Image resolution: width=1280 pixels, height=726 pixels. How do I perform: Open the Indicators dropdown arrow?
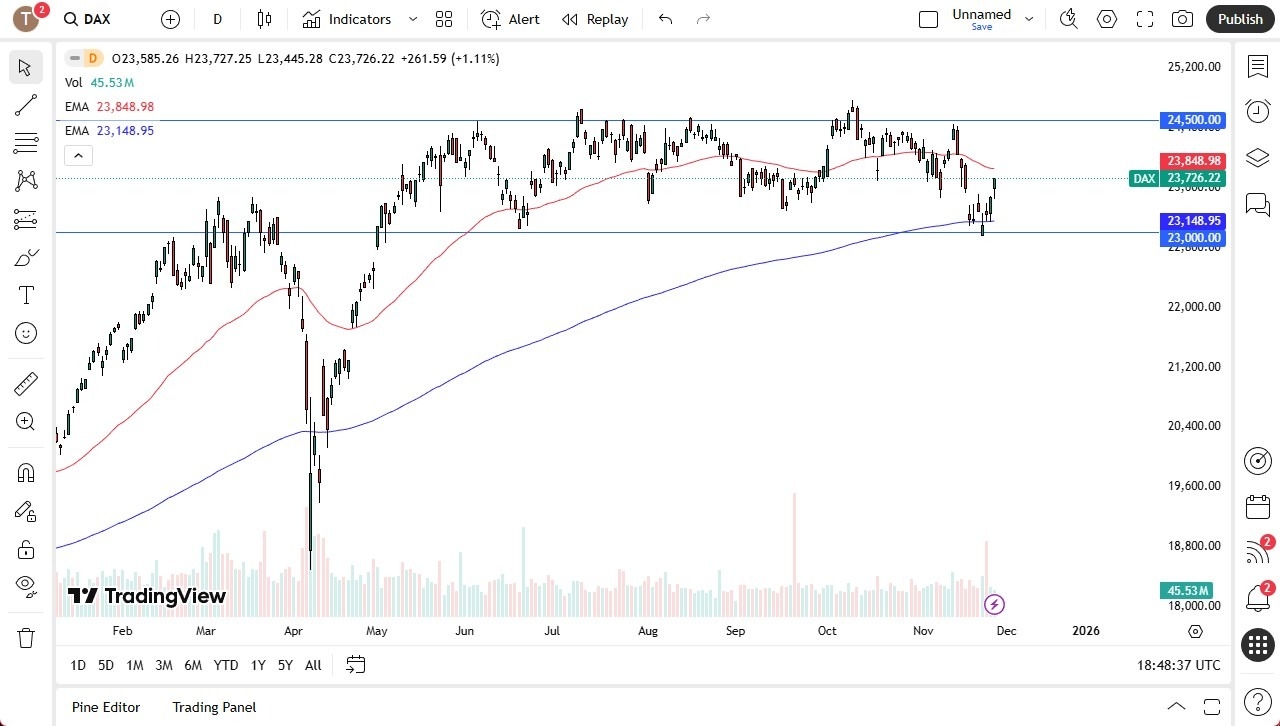pos(411,18)
